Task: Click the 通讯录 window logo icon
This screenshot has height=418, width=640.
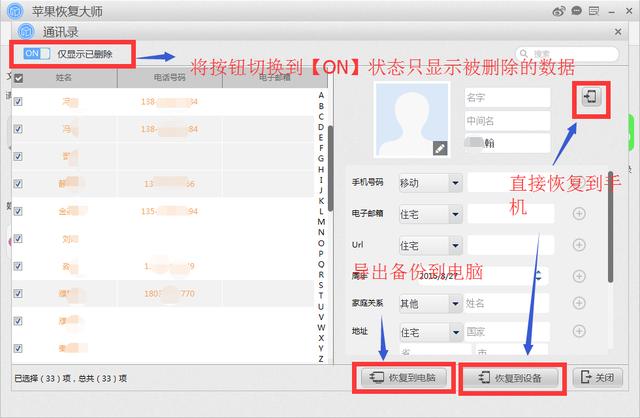Action: pos(26,32)
